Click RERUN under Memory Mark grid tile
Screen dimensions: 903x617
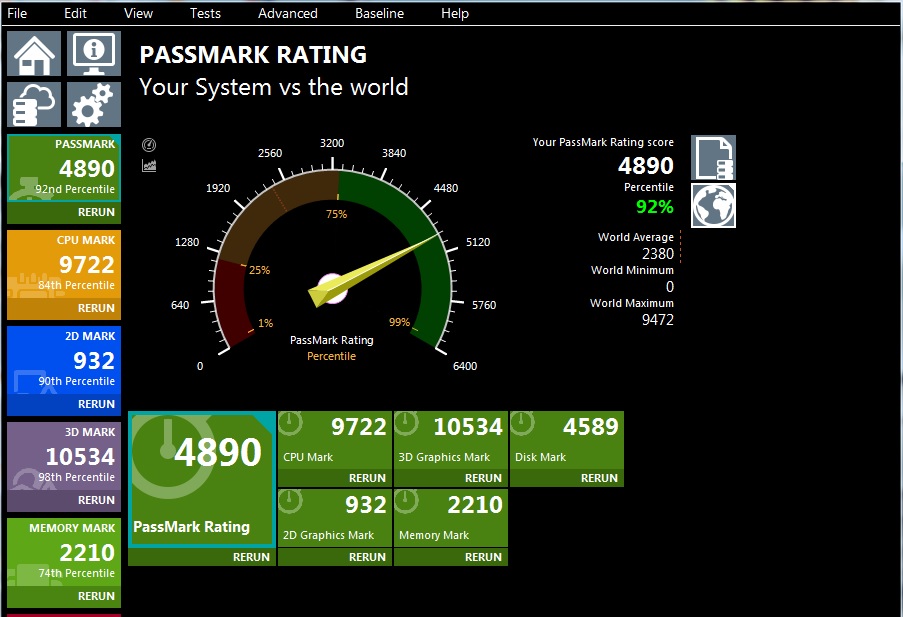click(x=483, y=557)
